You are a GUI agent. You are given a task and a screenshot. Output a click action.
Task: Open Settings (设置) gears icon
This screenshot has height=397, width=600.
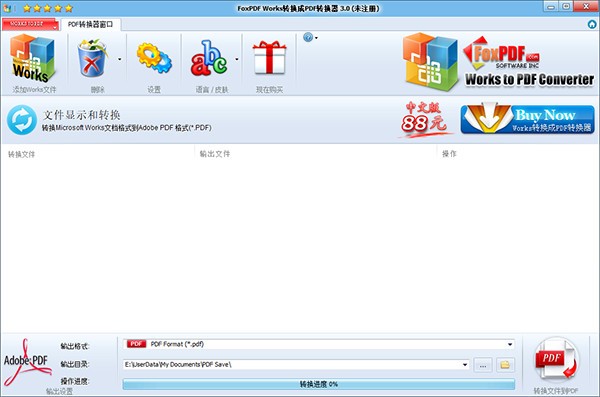[x=154, y=58]
